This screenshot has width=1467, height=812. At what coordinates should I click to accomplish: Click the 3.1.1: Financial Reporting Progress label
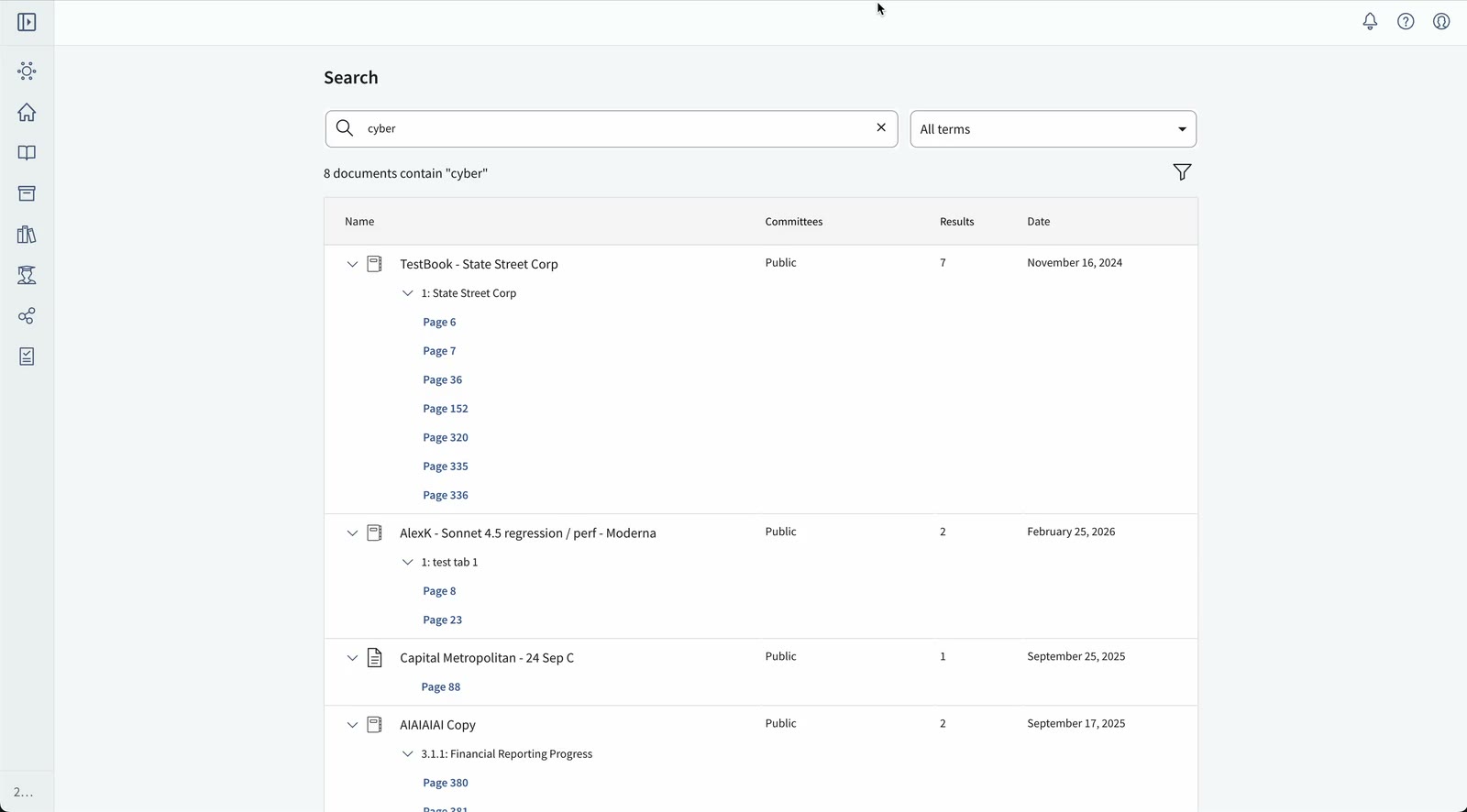pos(507,754)
